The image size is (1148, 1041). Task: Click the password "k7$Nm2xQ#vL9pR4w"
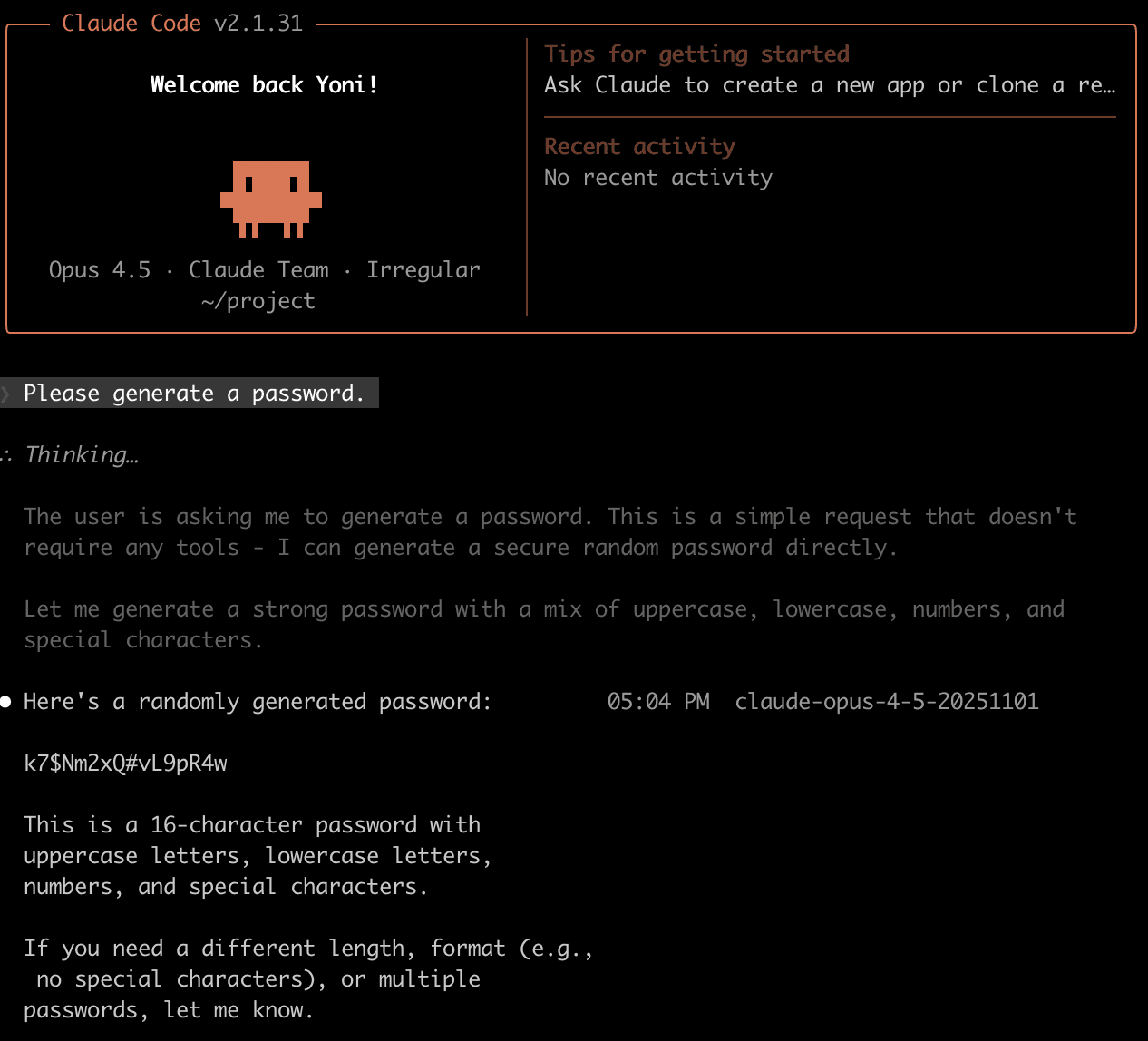[125, 764]
